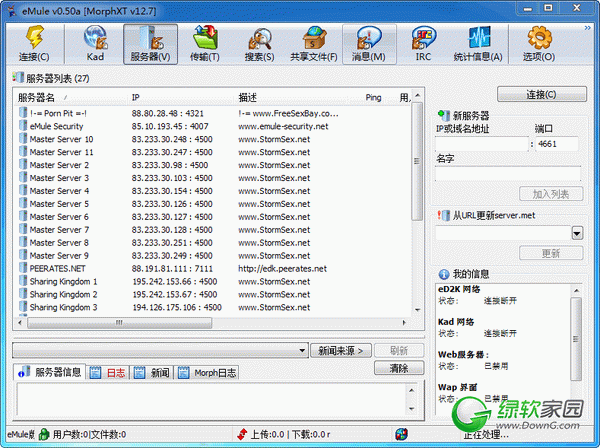Screen dimensions: 600x448
Task: Click the 名字 name input field
Action: (508, 174)
